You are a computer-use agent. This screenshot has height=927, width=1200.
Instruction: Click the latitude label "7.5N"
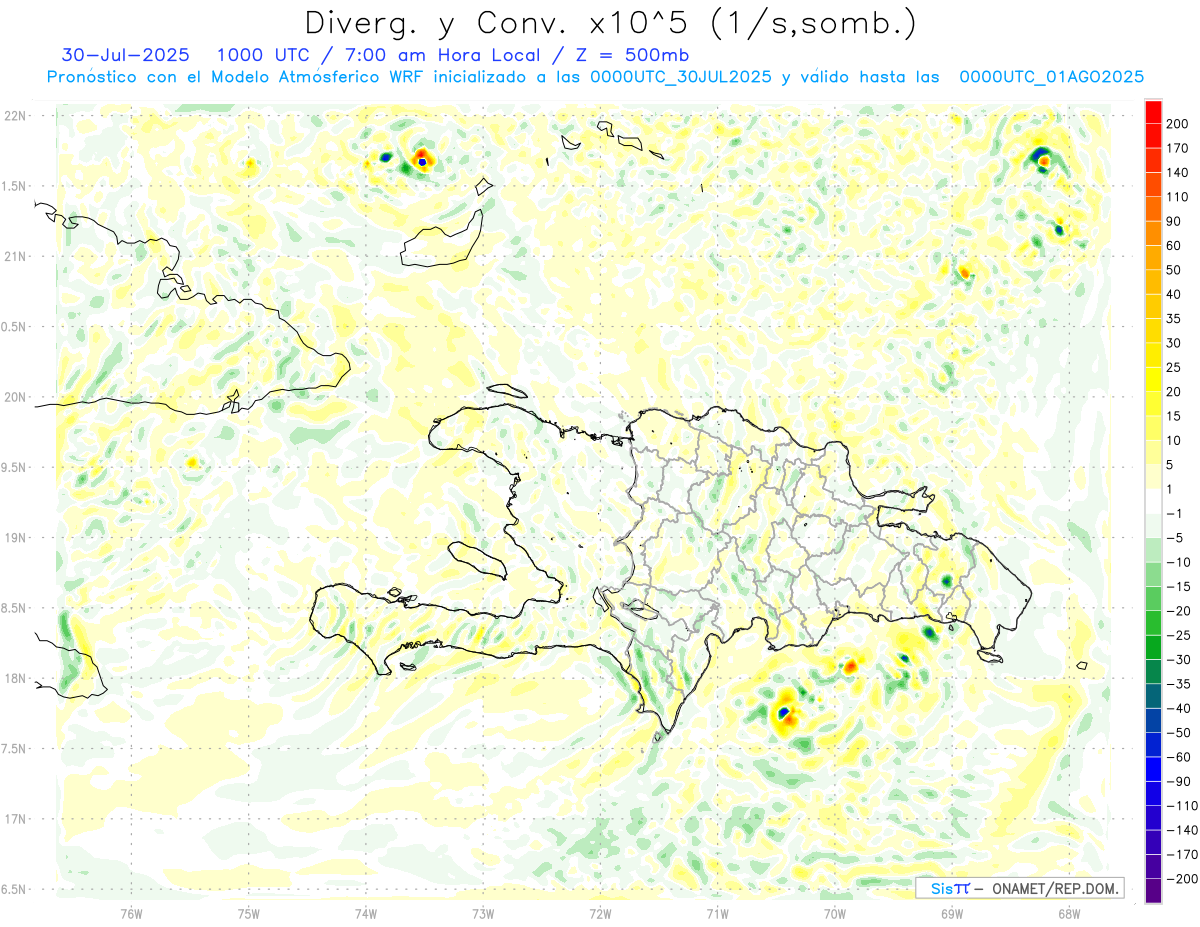[x=15, y=749]
